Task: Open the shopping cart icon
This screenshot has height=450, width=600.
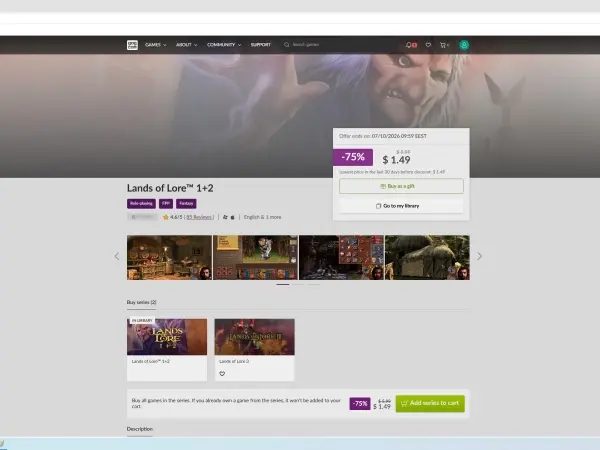Action: [x=444, y=45]
